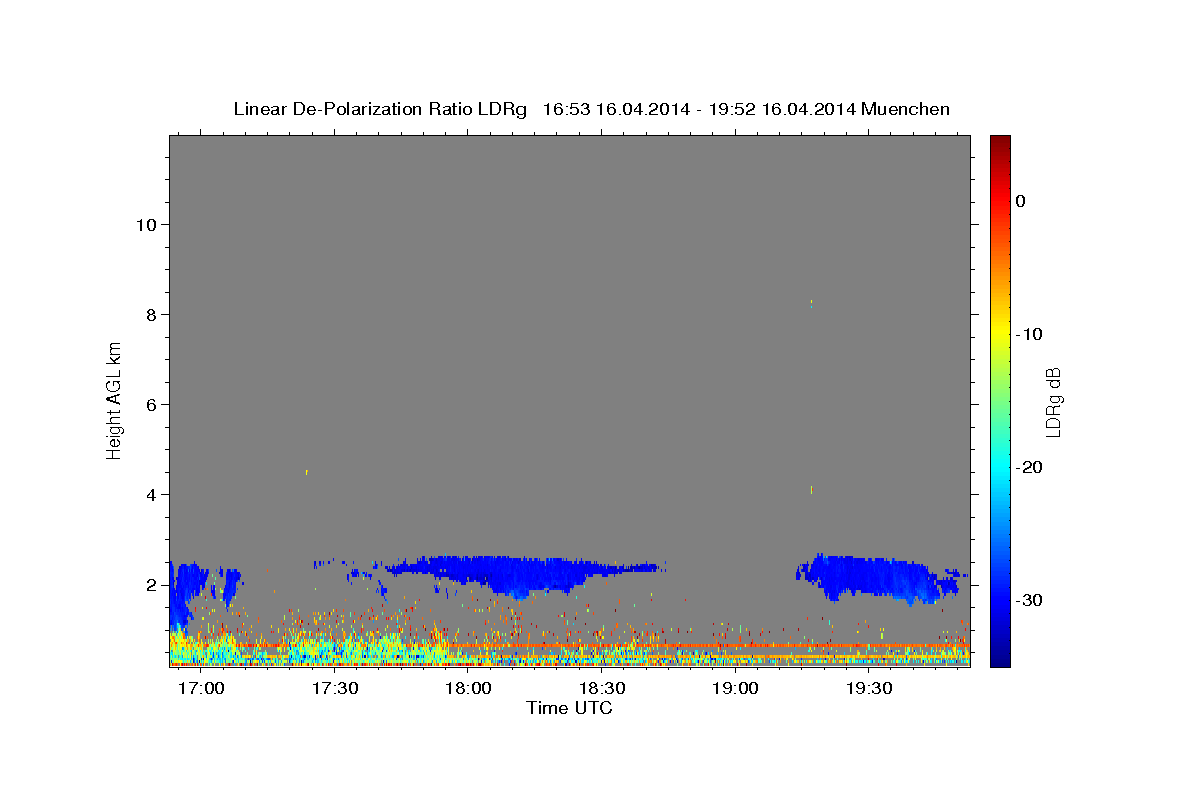This screenshot has height=800, width=1200.
Task: Click the colorbar tick label 0
Action: (x=1021, y=201)
